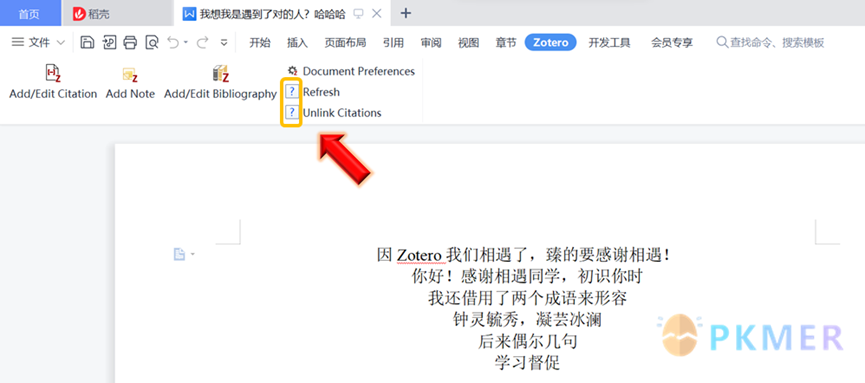The image size is (865, 383).
Task: Click the line 我还借用了两个成语来形容
Action: (527, 298)
